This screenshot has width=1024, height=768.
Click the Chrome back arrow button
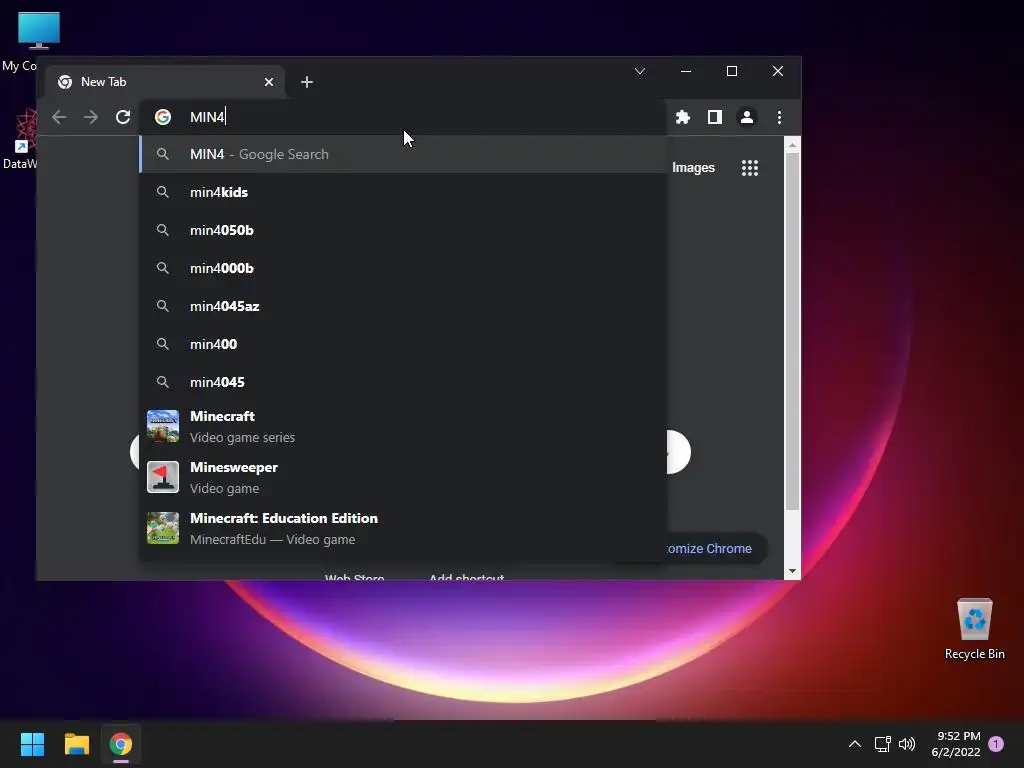coord(59,117)
